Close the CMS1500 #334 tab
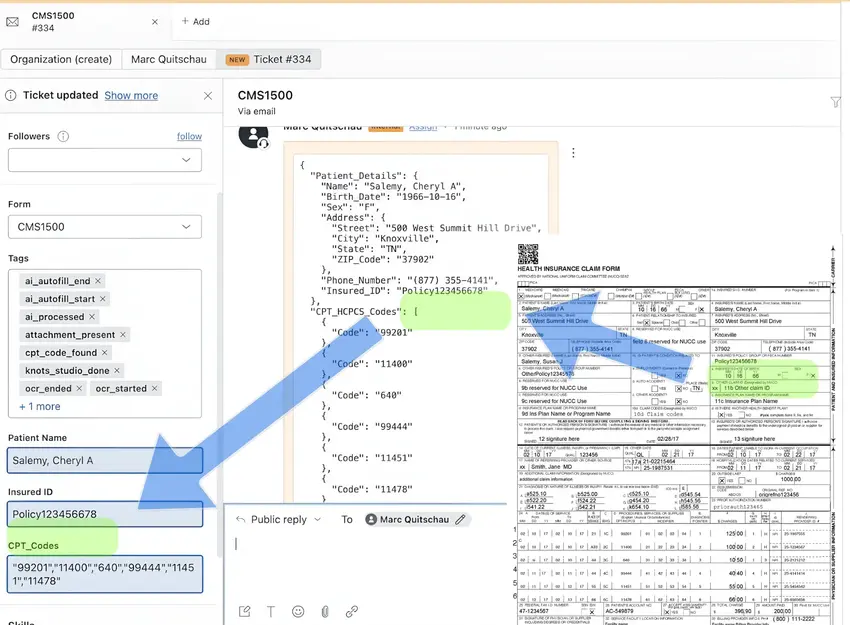Screen dimensions: 850x625 (154, 22)
